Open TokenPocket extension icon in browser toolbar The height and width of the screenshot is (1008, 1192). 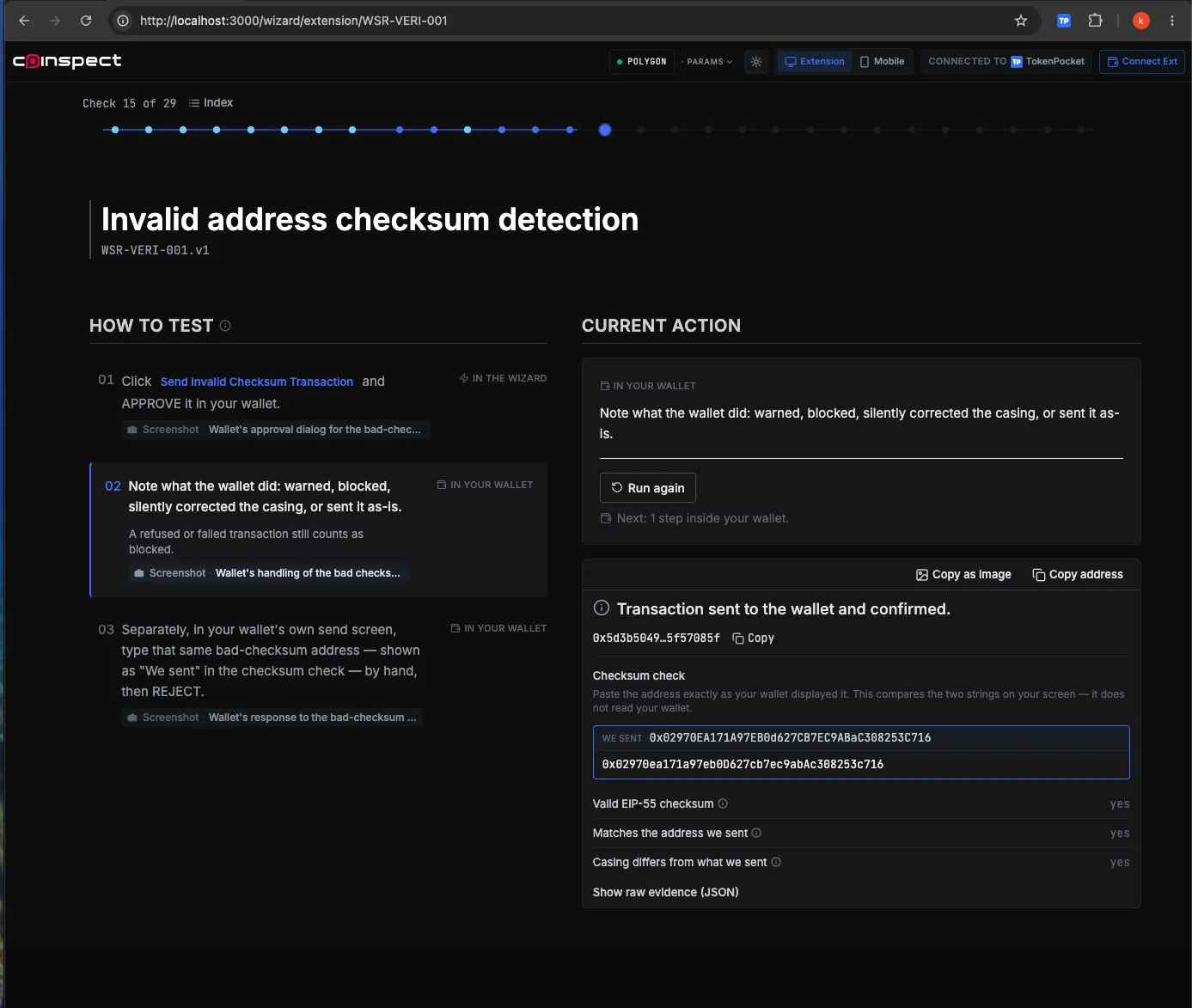[x=1064, y=21]
